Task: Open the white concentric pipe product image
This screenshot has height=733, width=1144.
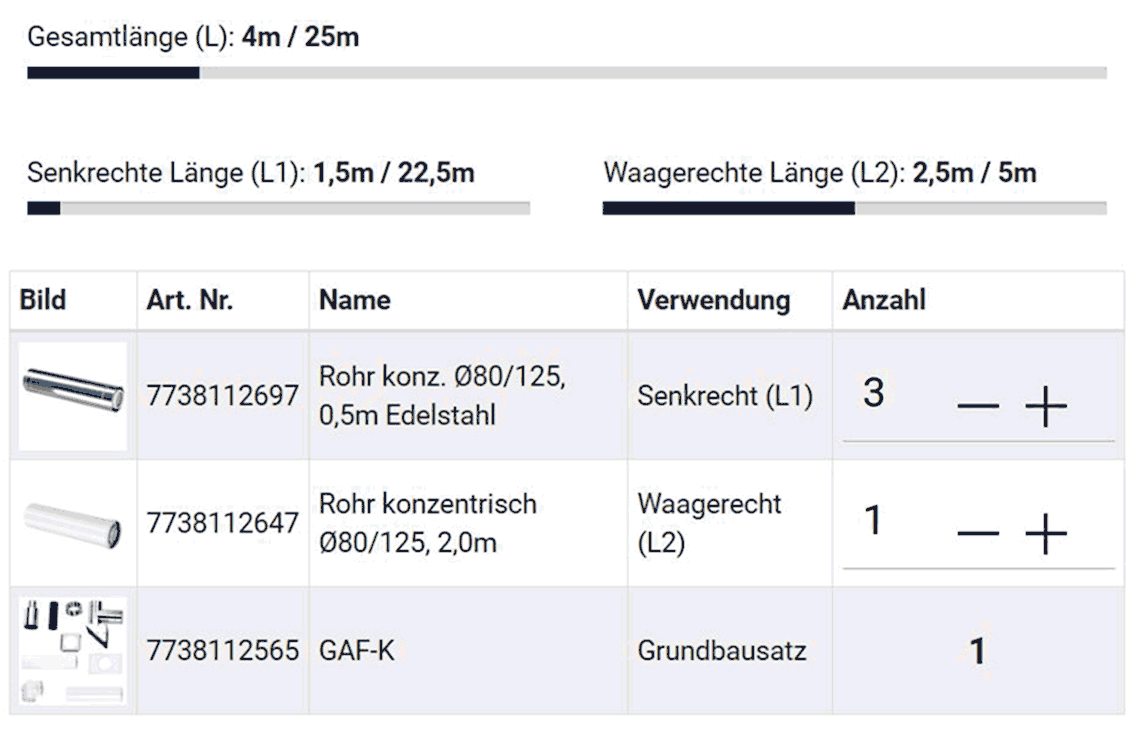Action: tap(72, 524)
